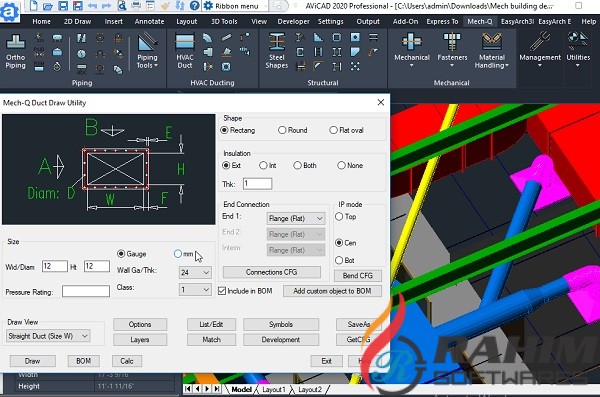Expand the Management dropdown arrow
Image resolution: width=600 pixels, height=397 pixels.
point(540,65)
